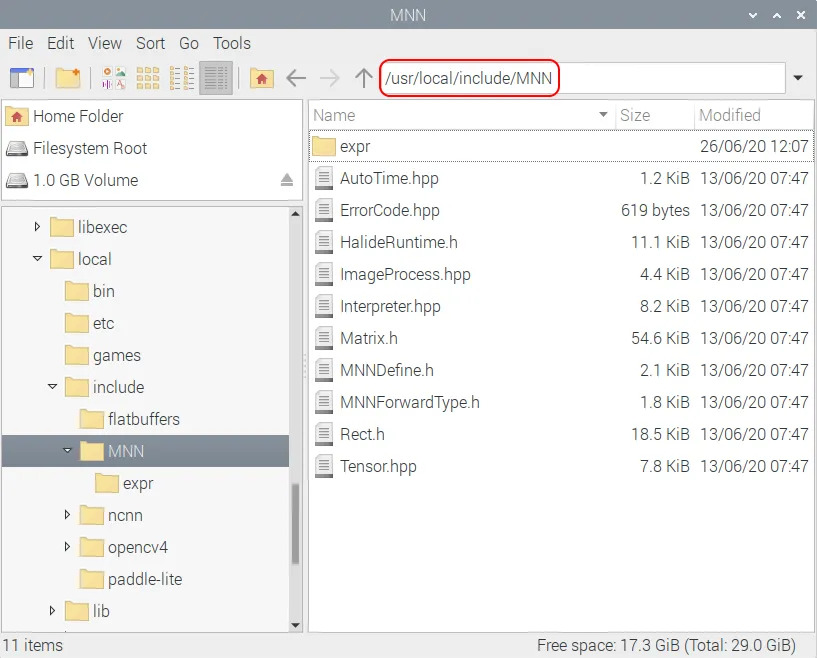817x658 pixels.
Task: Select AutoTime.hpp file icon
Action: 324,178
